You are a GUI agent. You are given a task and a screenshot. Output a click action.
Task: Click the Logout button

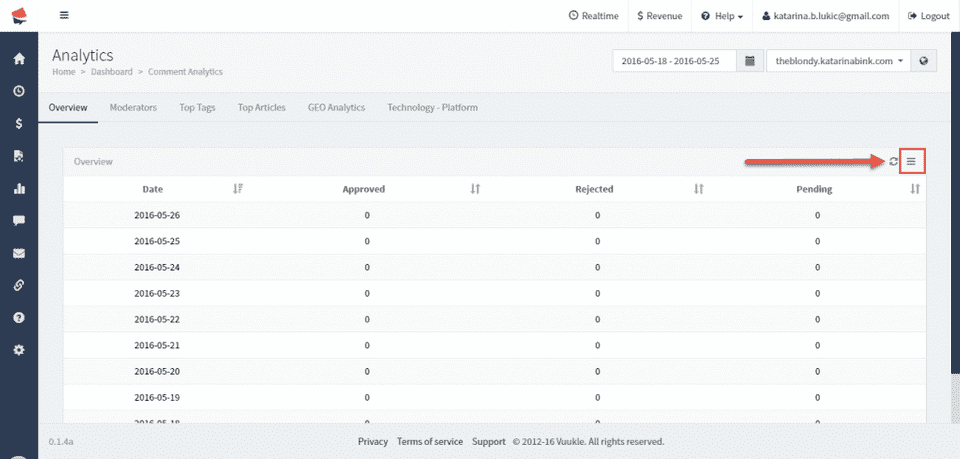tap(928, 16)
